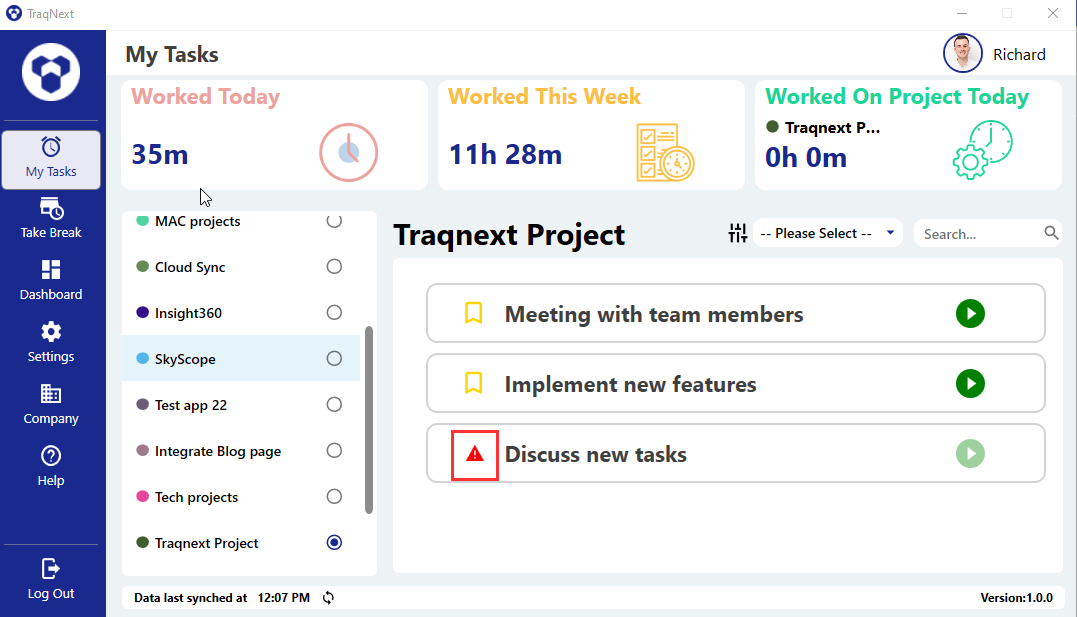Open the Help section
This screenshot has height=617, width=1077.
[50, 467]
